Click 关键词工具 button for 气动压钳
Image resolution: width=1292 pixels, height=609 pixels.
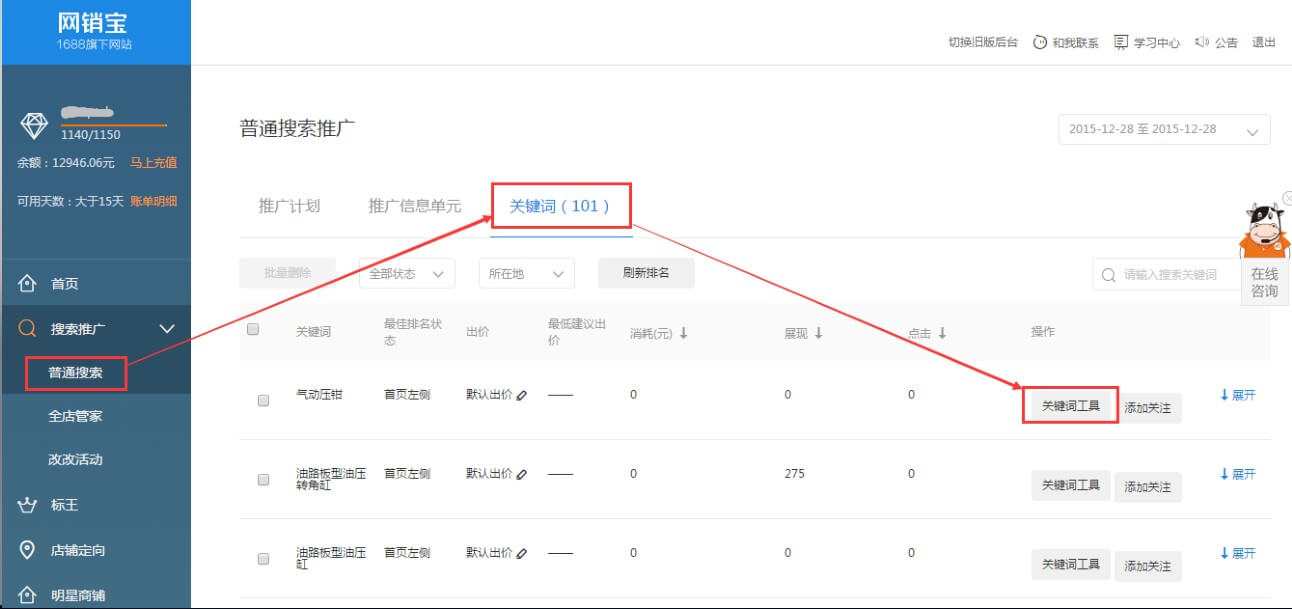point(1070,406)
